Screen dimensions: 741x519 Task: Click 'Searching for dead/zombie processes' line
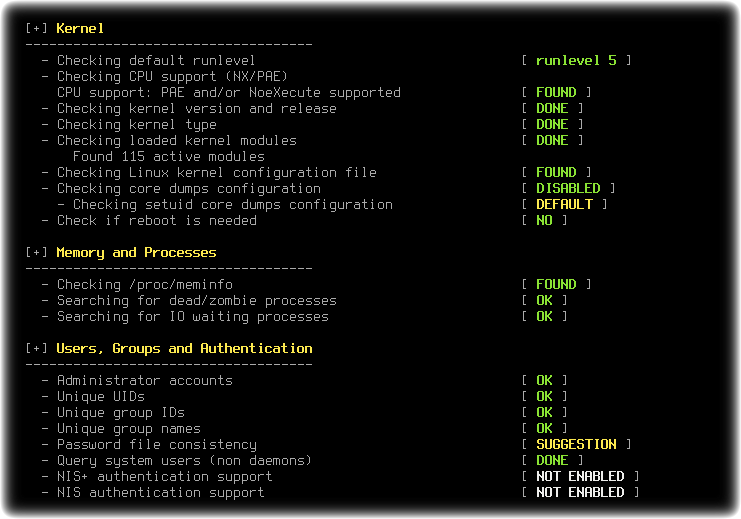point(189,301)
